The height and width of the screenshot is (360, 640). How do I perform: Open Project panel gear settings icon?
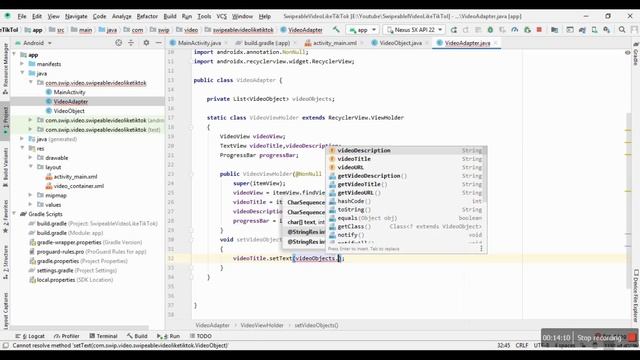(x=146, y=43)
